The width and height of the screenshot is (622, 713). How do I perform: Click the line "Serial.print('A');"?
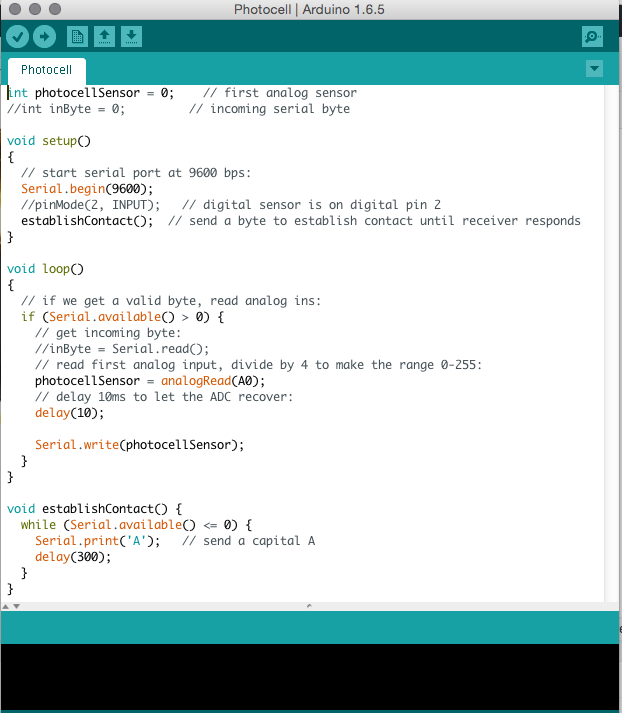click(x=97, y=541)
